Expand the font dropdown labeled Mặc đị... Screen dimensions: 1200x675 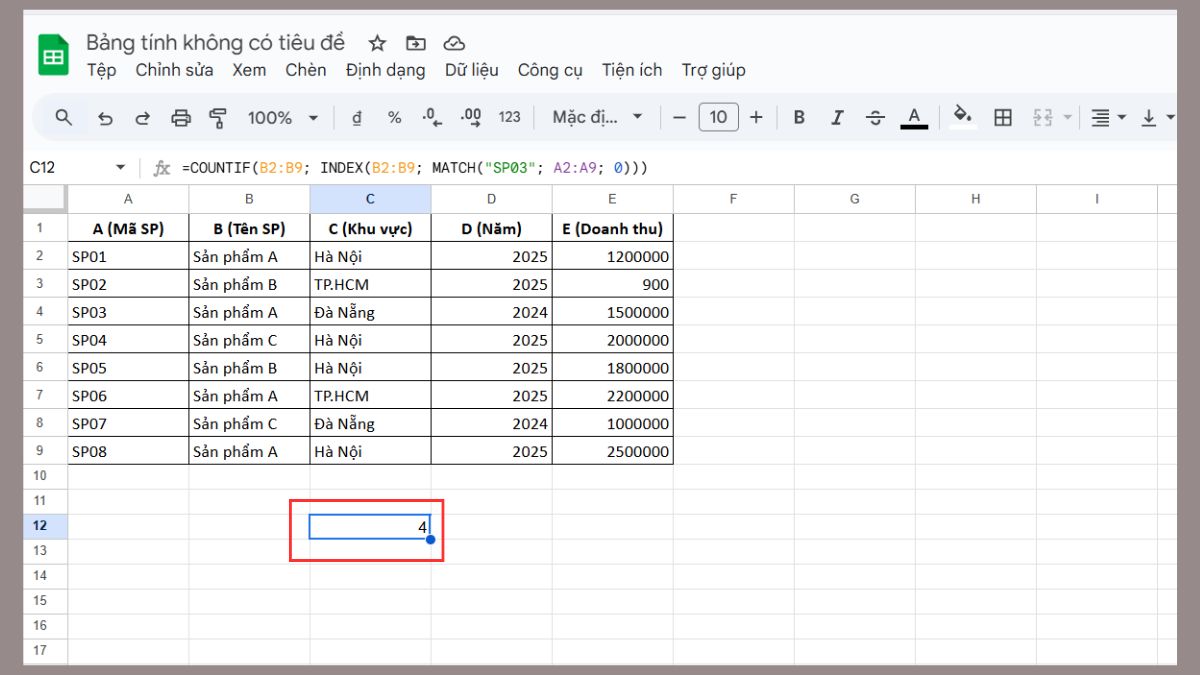pyautogui.click(x=598, y=118)
